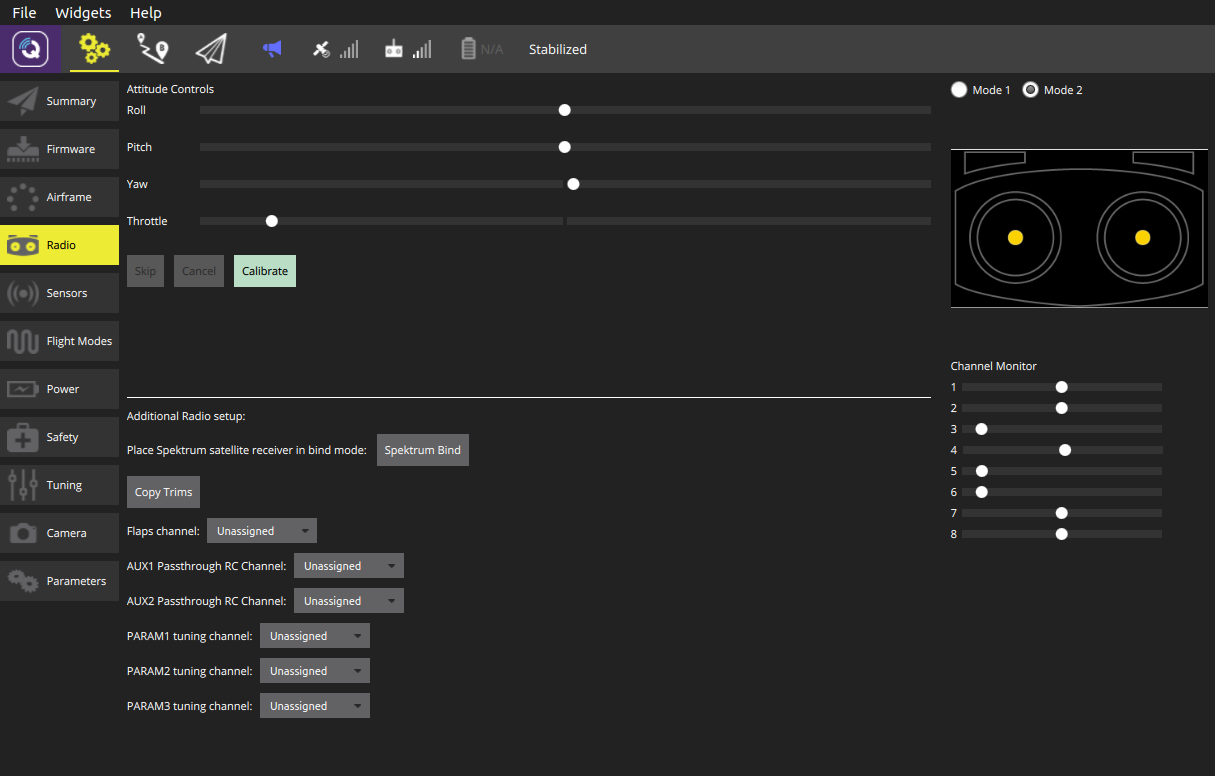Open AUX1 Passthrough RC Channel dropdown
This screenshot has height=776, width=1215.
point(349,566)
